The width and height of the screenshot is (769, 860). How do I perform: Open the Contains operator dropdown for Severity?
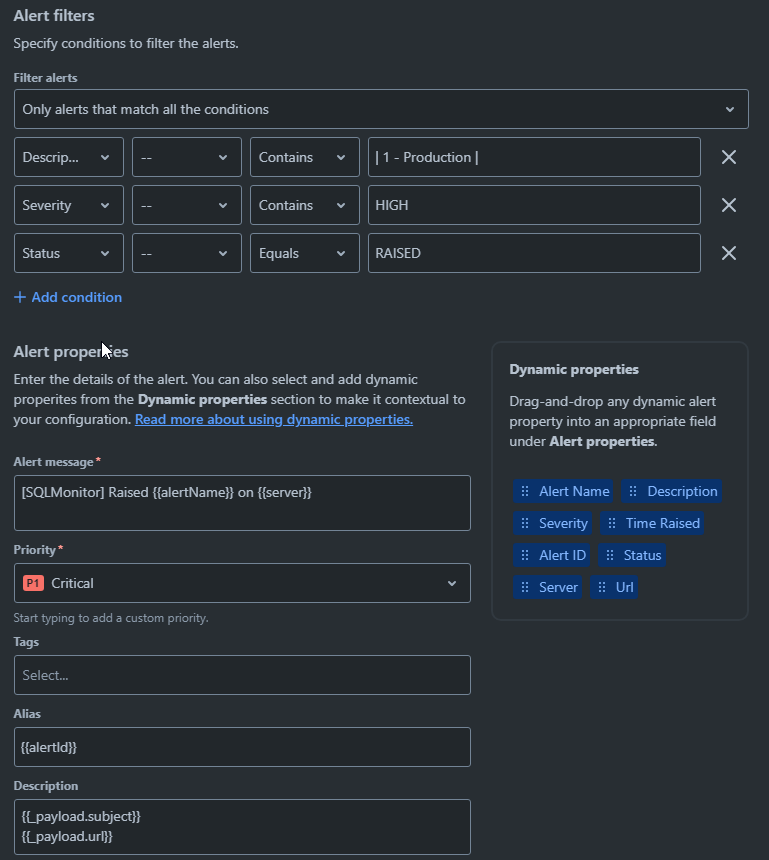305,205
